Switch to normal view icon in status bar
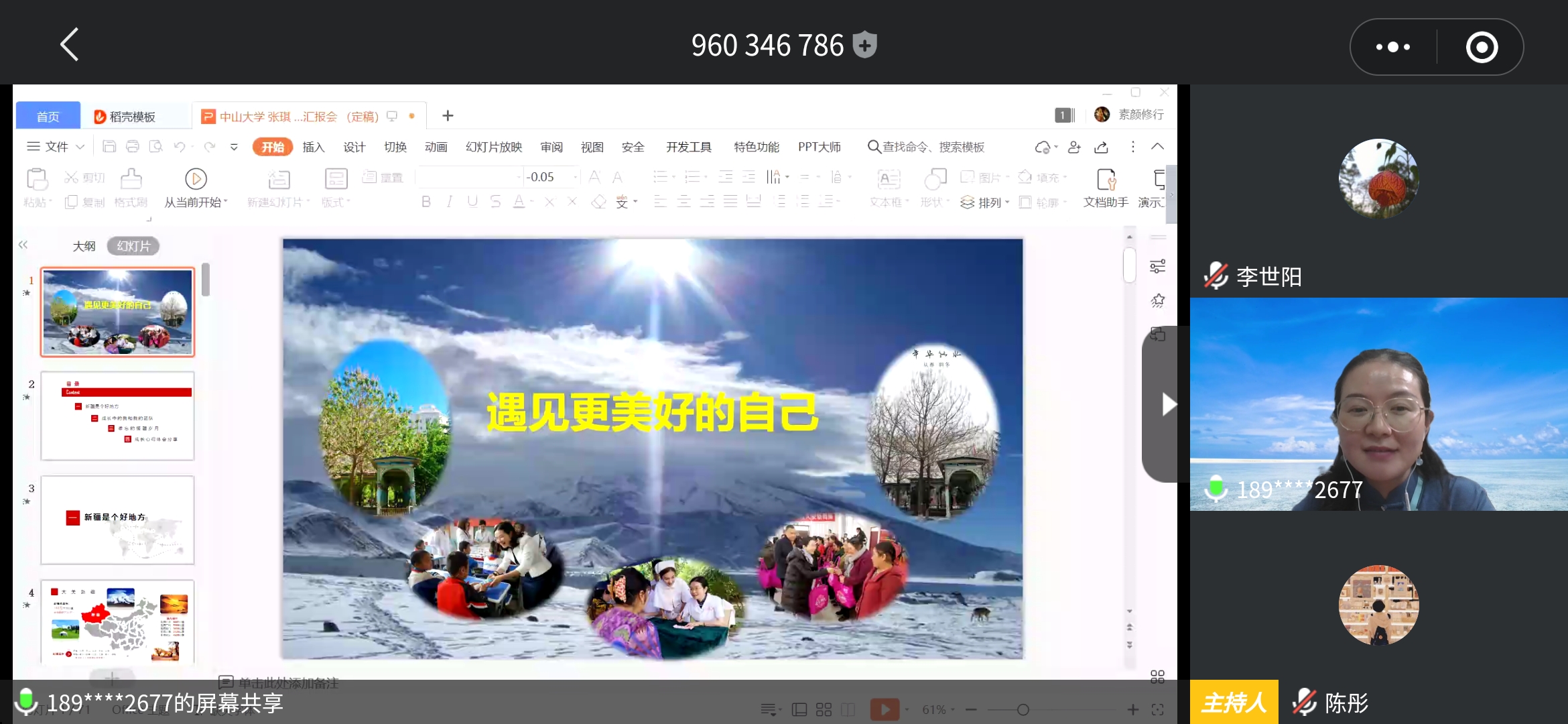 point(799,709)
